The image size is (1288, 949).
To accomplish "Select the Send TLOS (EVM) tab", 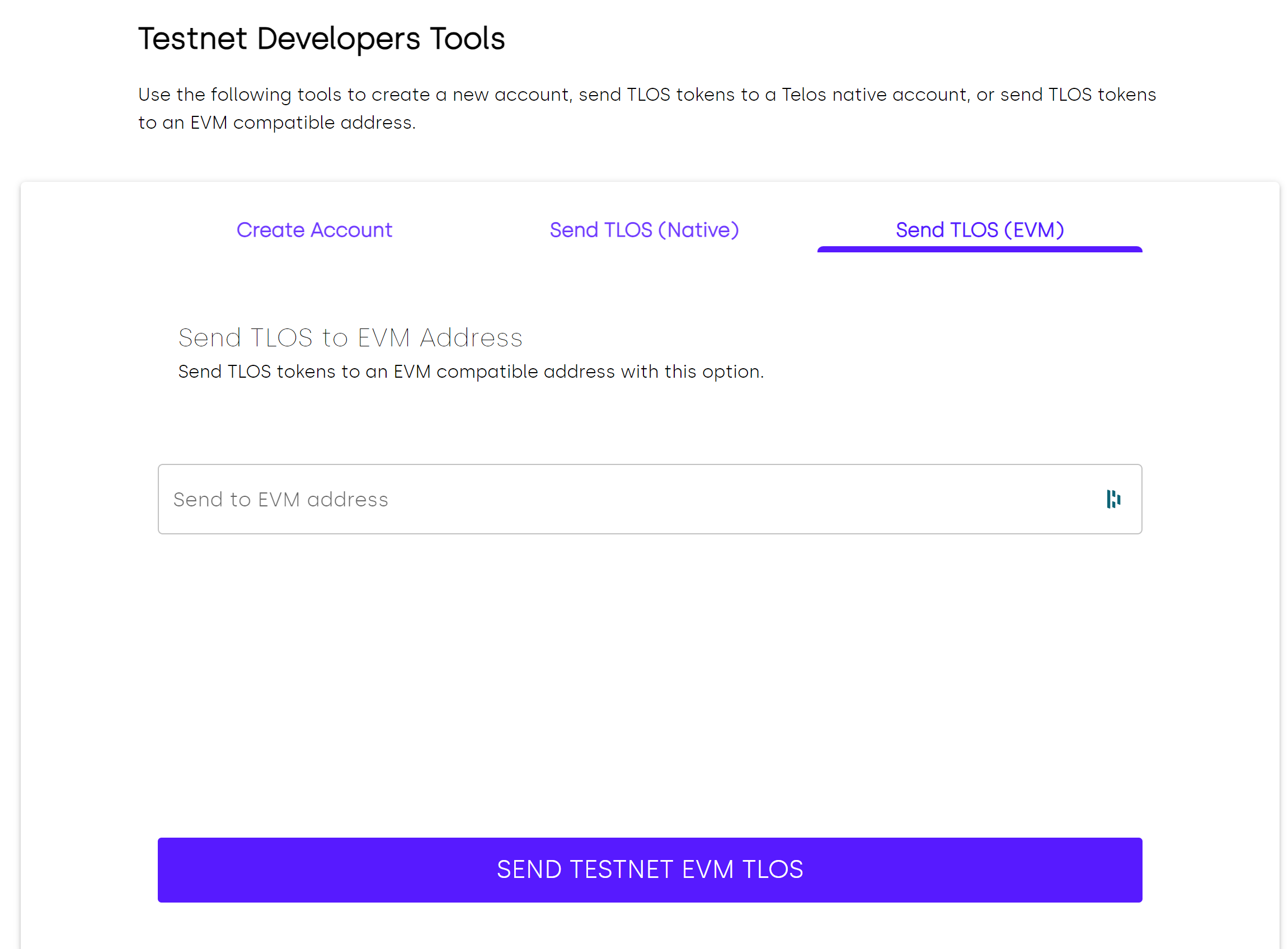I will click(980, 230).
